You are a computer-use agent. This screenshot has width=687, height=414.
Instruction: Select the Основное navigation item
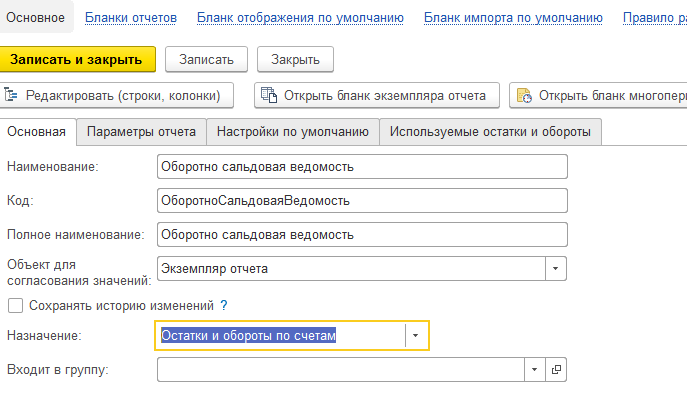(x=35, y=18)
